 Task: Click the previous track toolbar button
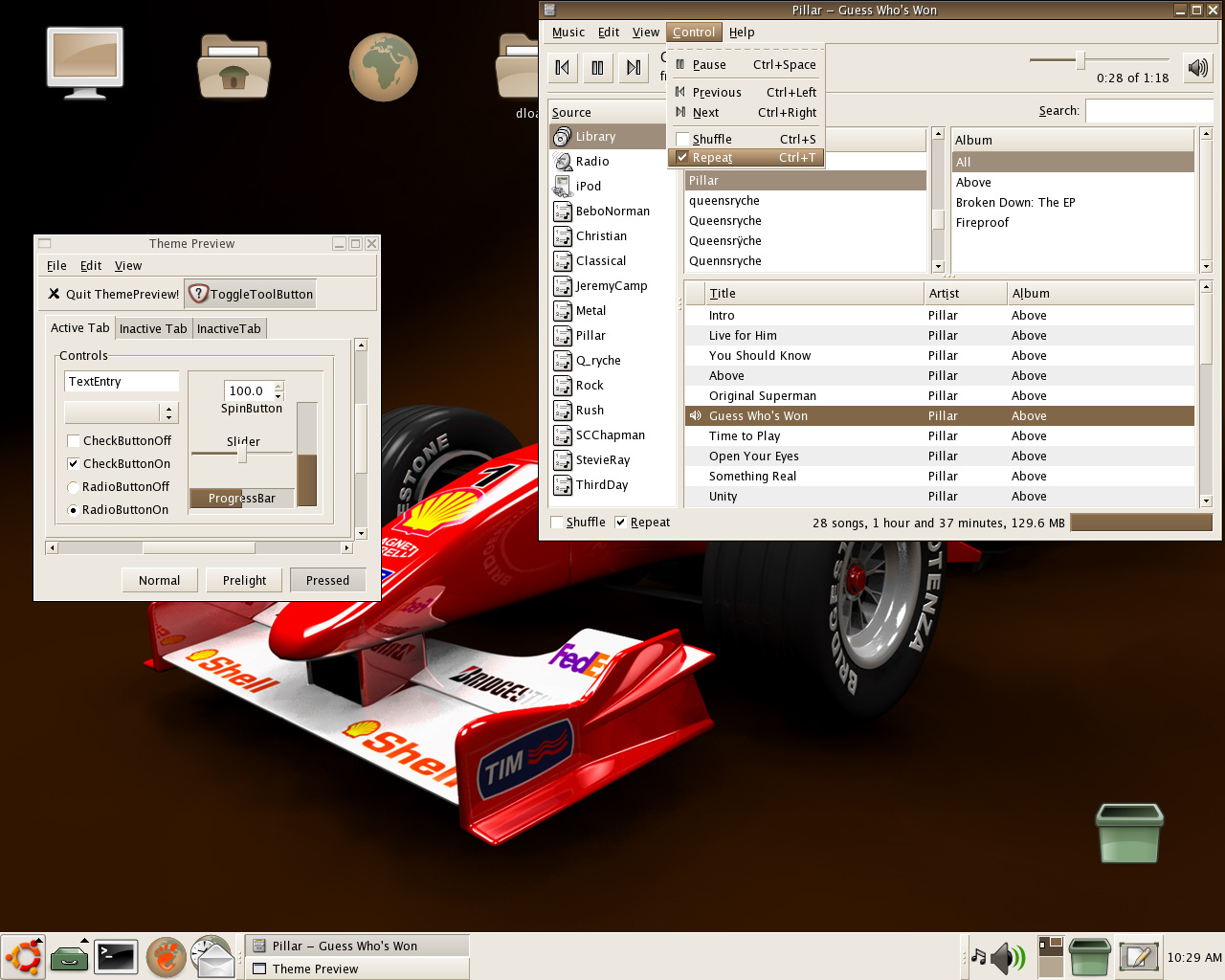click(563, 67)
